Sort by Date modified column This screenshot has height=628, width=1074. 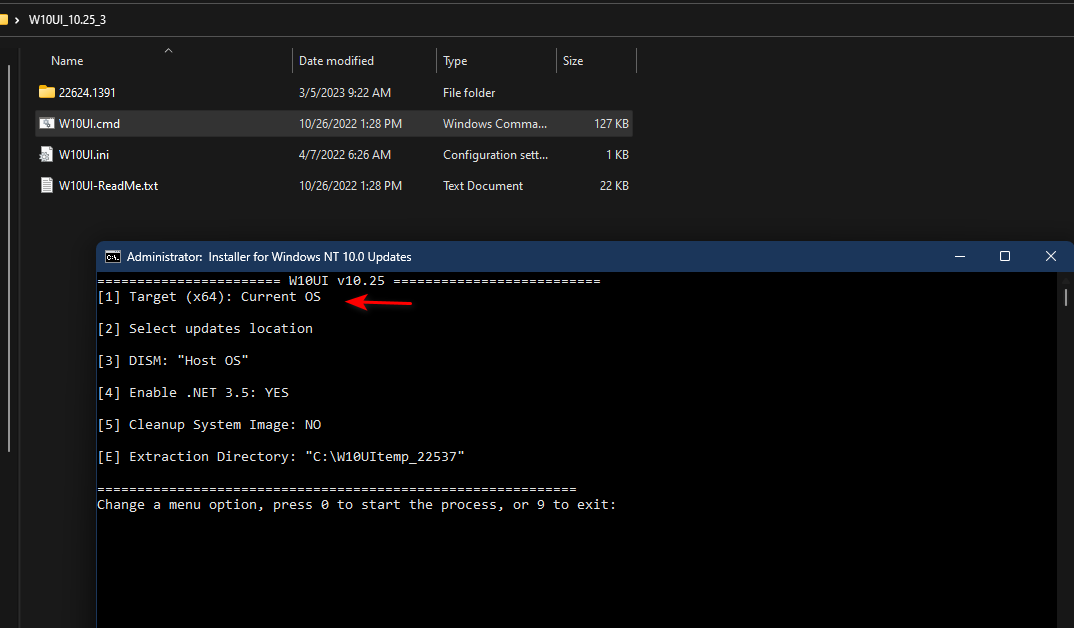pyautogui.click(x=336, y=61)
